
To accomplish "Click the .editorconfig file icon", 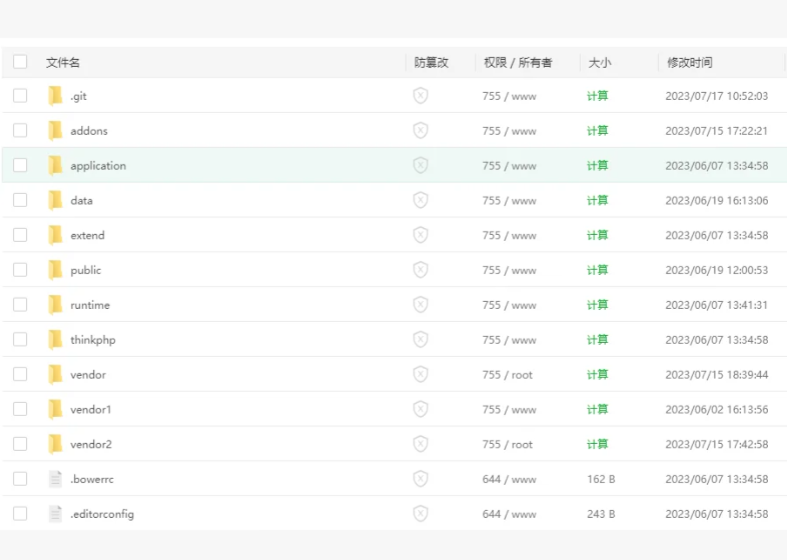I will 55,514.
